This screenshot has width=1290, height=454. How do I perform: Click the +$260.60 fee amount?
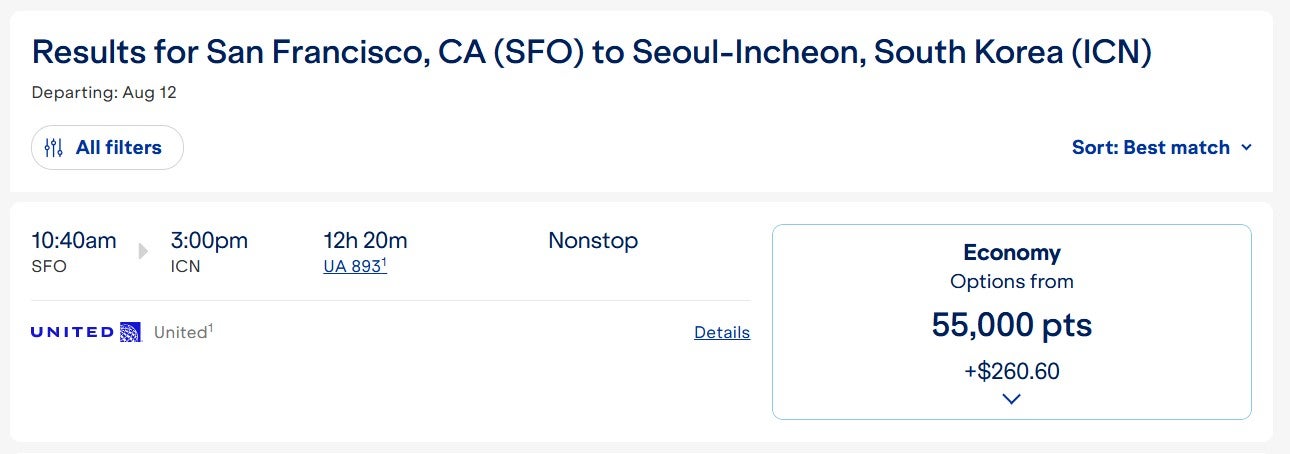(x=1011, y=372)
